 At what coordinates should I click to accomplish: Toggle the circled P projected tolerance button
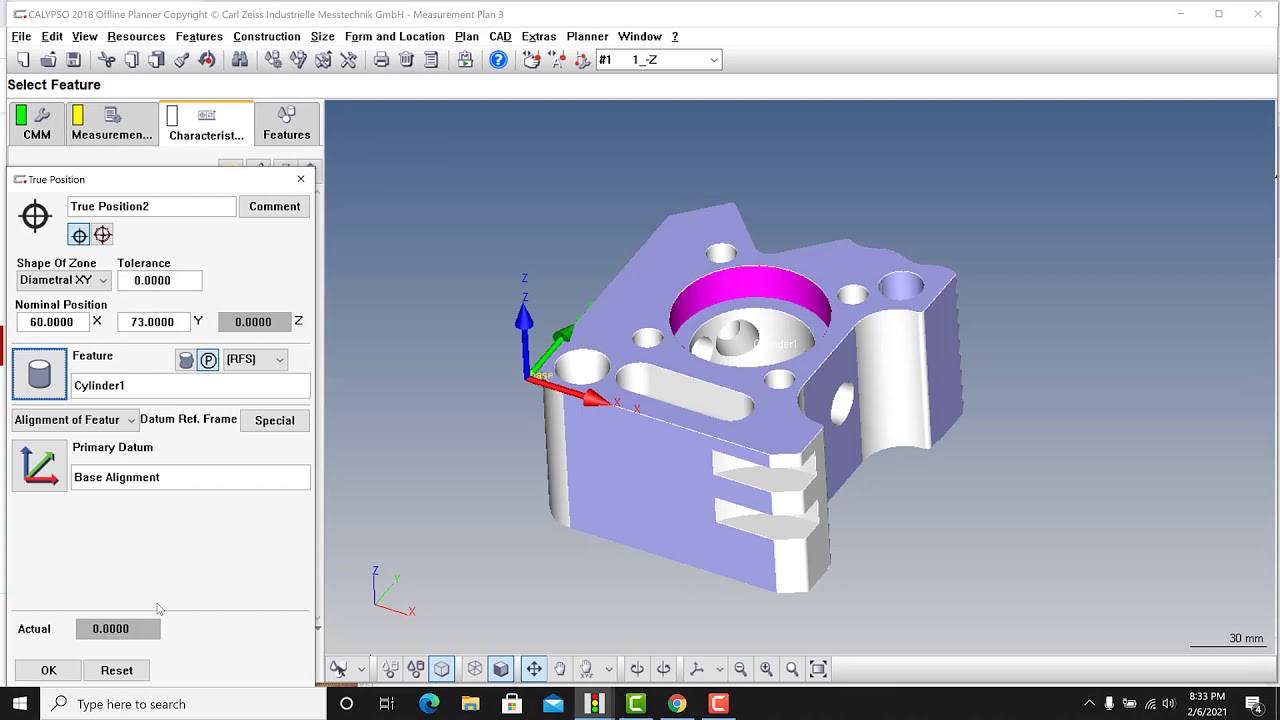(208, 360)
